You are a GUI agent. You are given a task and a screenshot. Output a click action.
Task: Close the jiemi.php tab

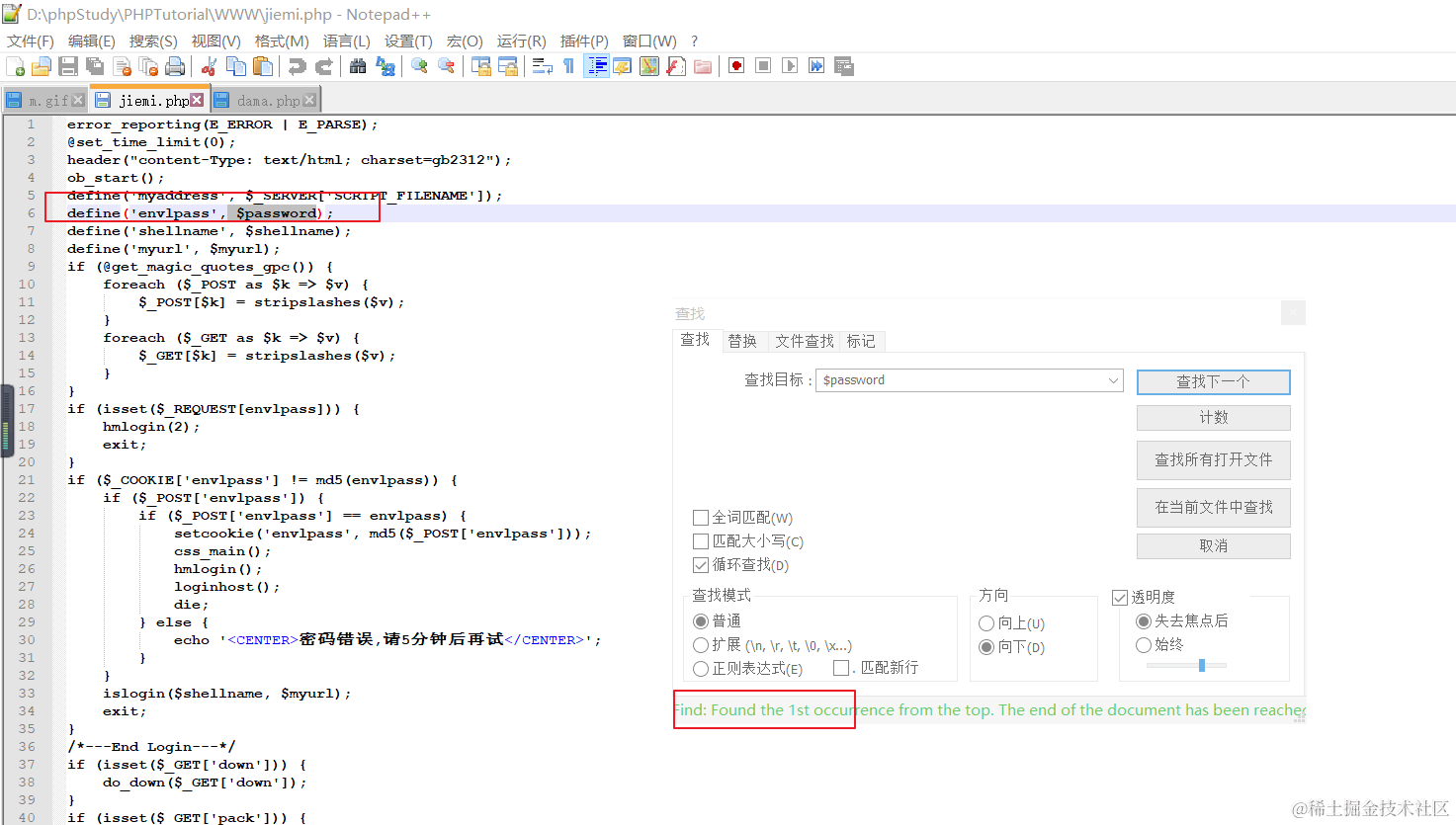point(197,100)
